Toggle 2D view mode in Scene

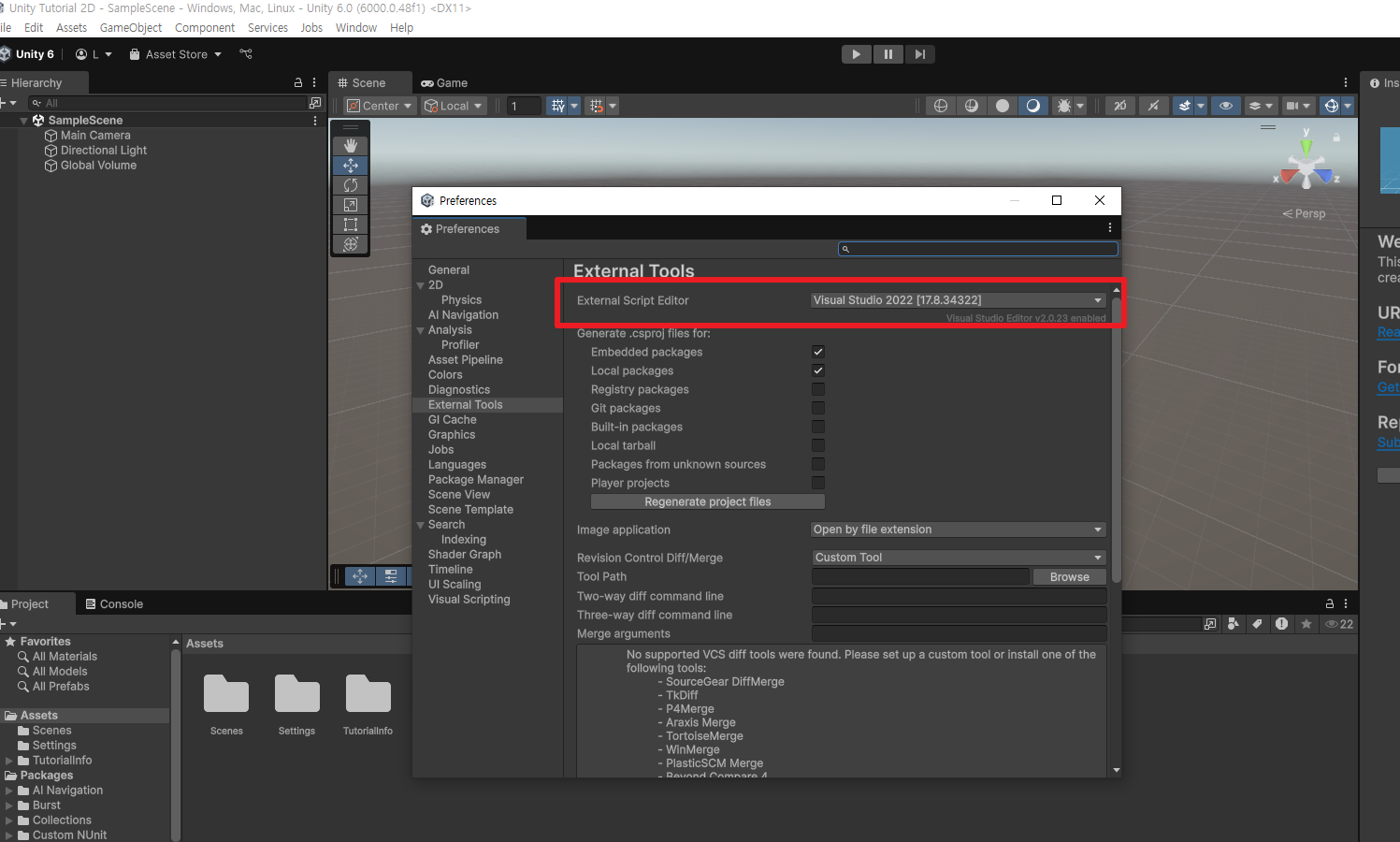click(1119, 106)
